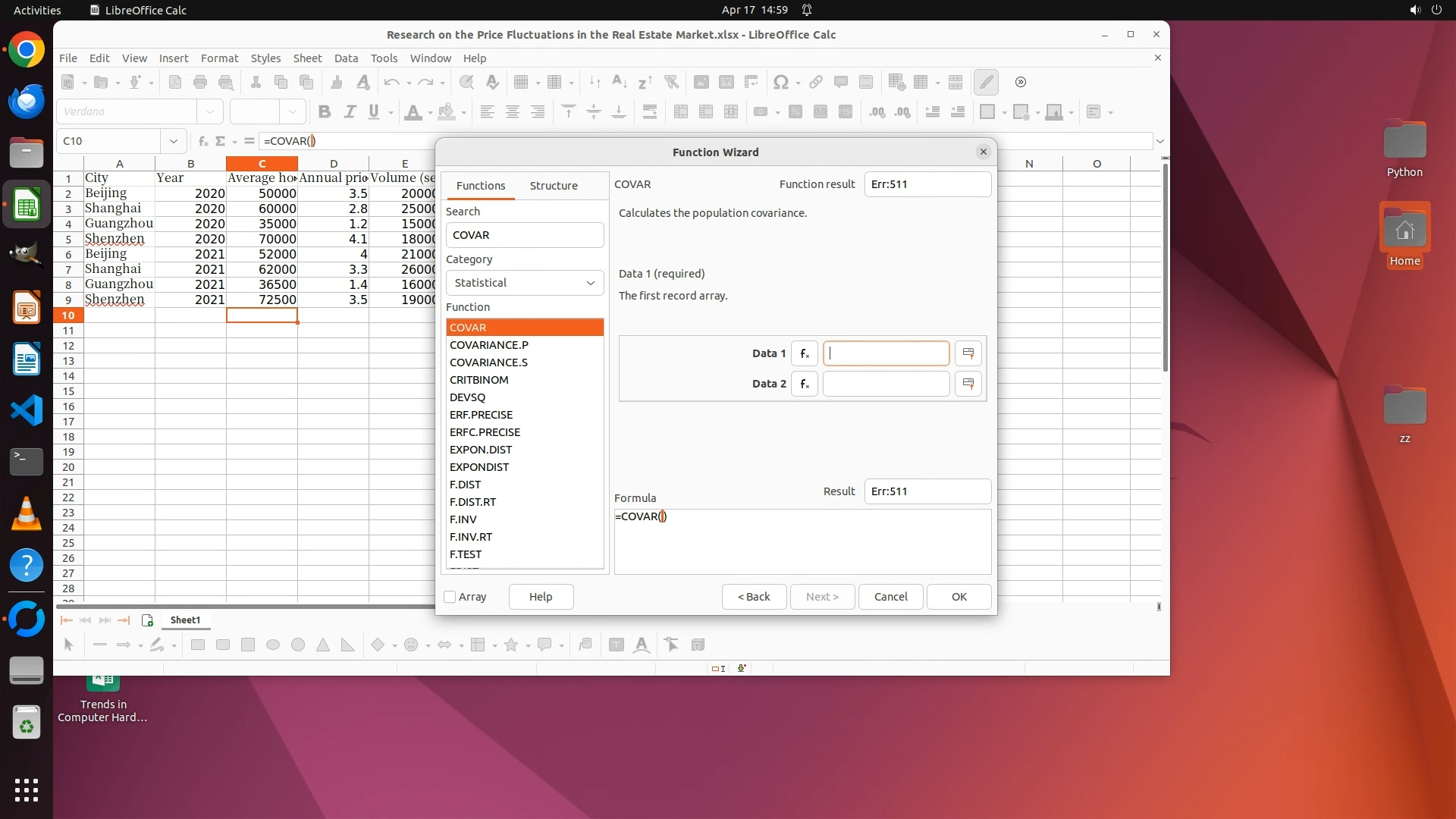Screen dimensions: 1456x819
Task: Click the Cancel button
Action: coord(890,597)
